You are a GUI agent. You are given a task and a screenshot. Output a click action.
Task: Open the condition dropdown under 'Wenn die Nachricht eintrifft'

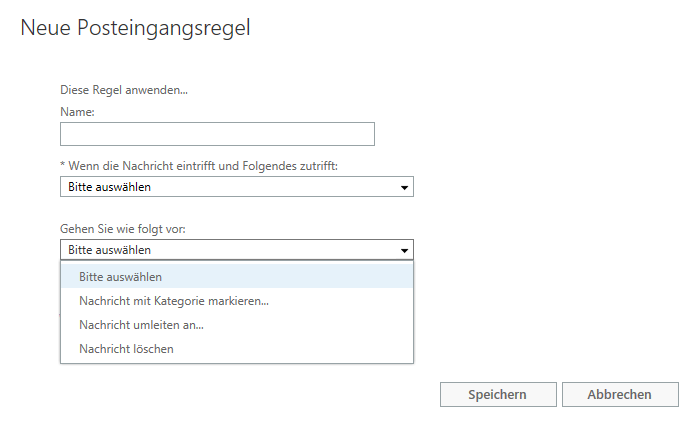pos(237,187)
